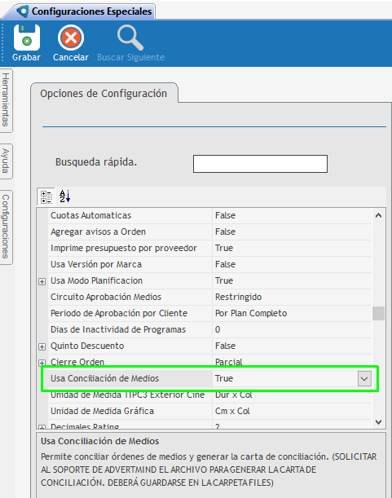Click the True value of Imprime presupuesto
This screenshot has width=392, height=498.
click(x=224, y=248)
